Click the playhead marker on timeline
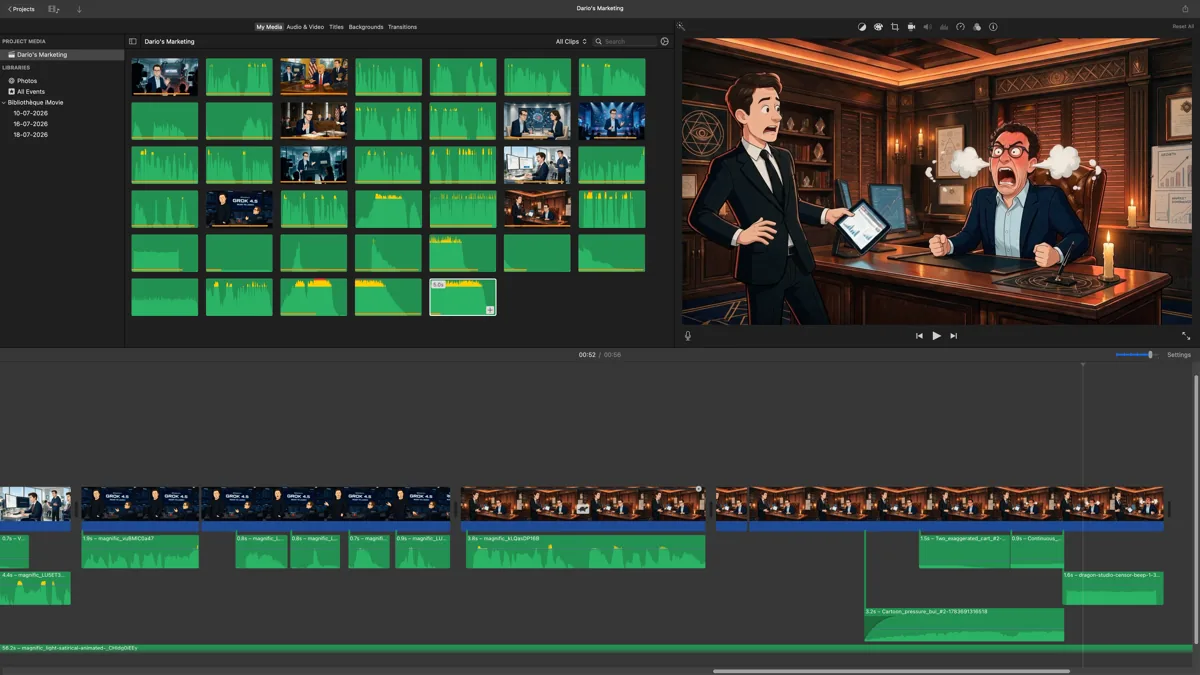This screenshot has height=675, width=1200. tap(1082, 364)
